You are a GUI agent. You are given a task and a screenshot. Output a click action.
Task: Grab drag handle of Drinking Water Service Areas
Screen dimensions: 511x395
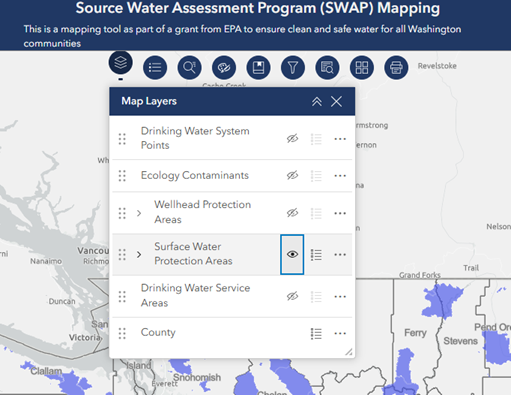[x=122, y=297]
